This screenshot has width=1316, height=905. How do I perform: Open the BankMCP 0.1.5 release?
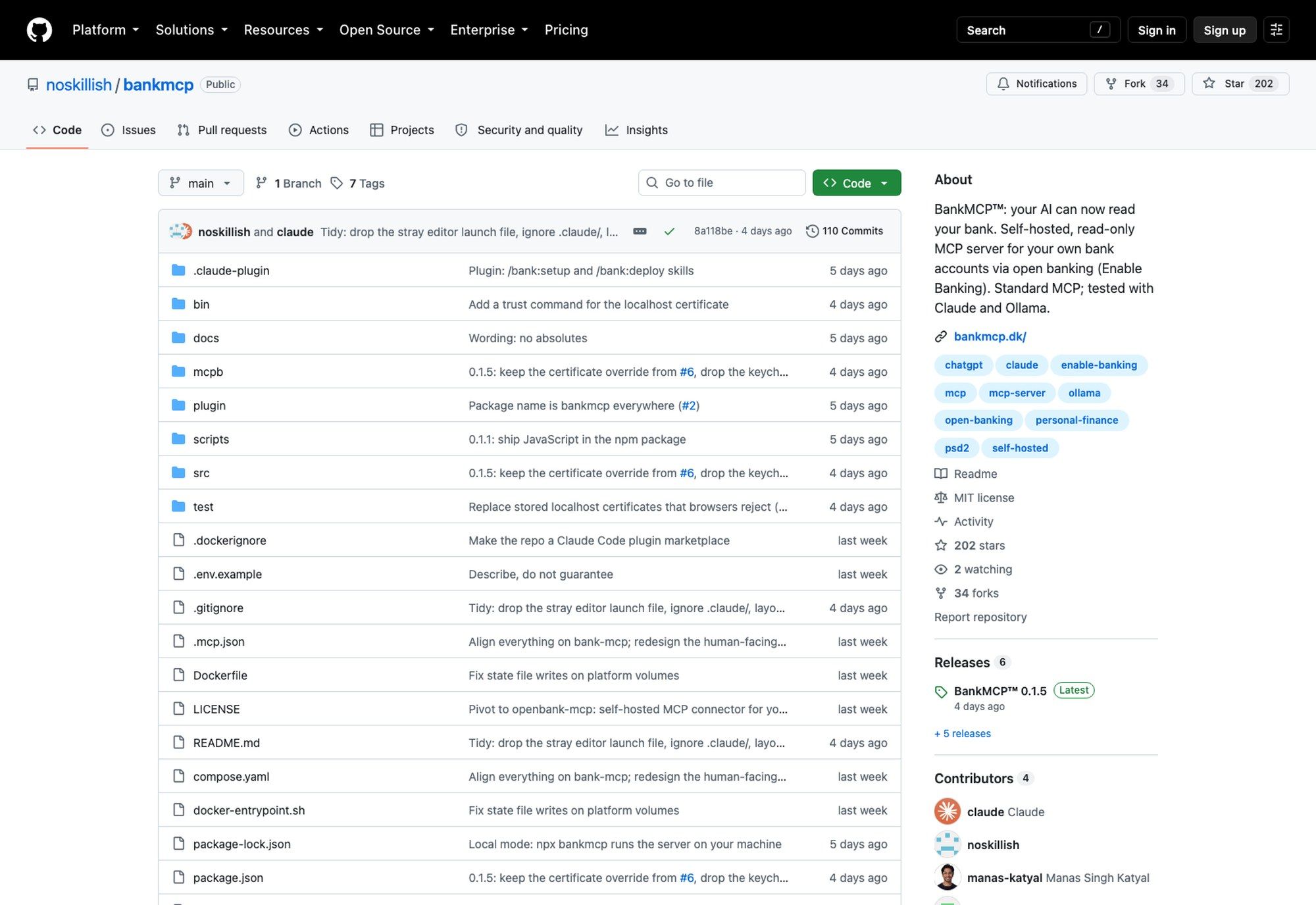[x=1000, y=691]
